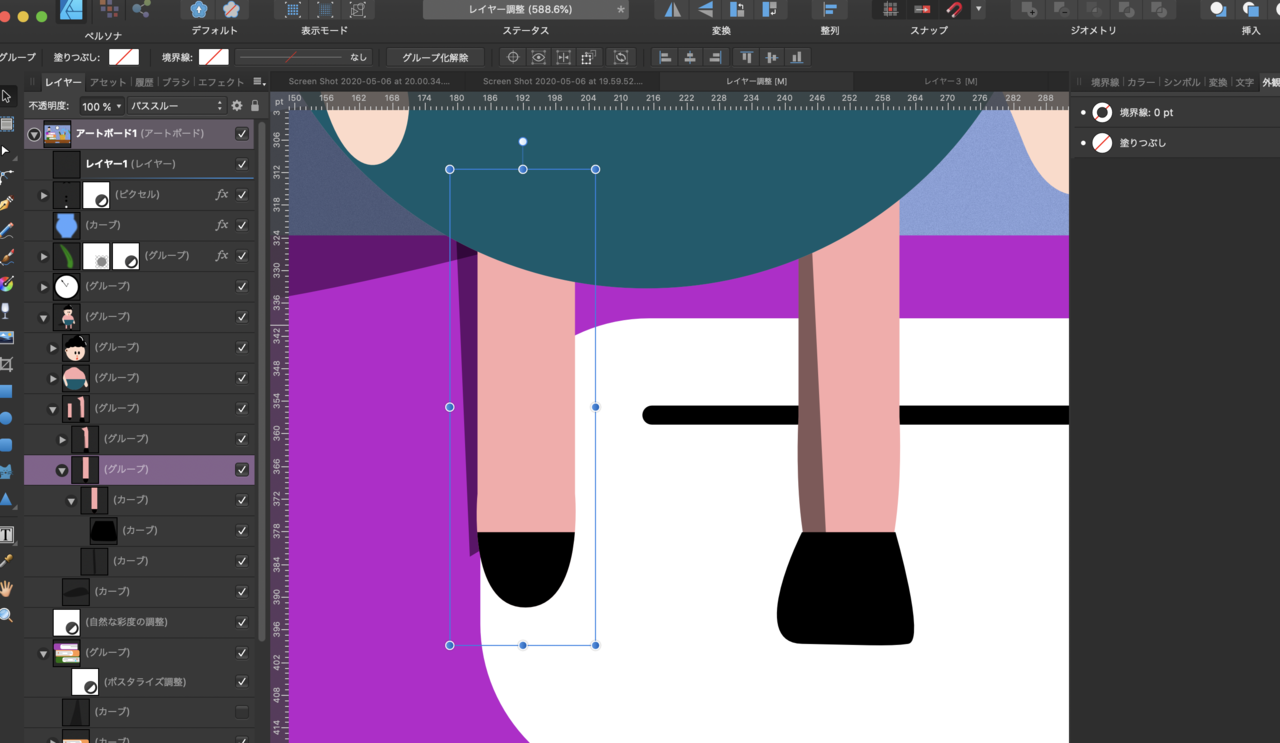Switch to the 履歴 tab

(144, 82)
